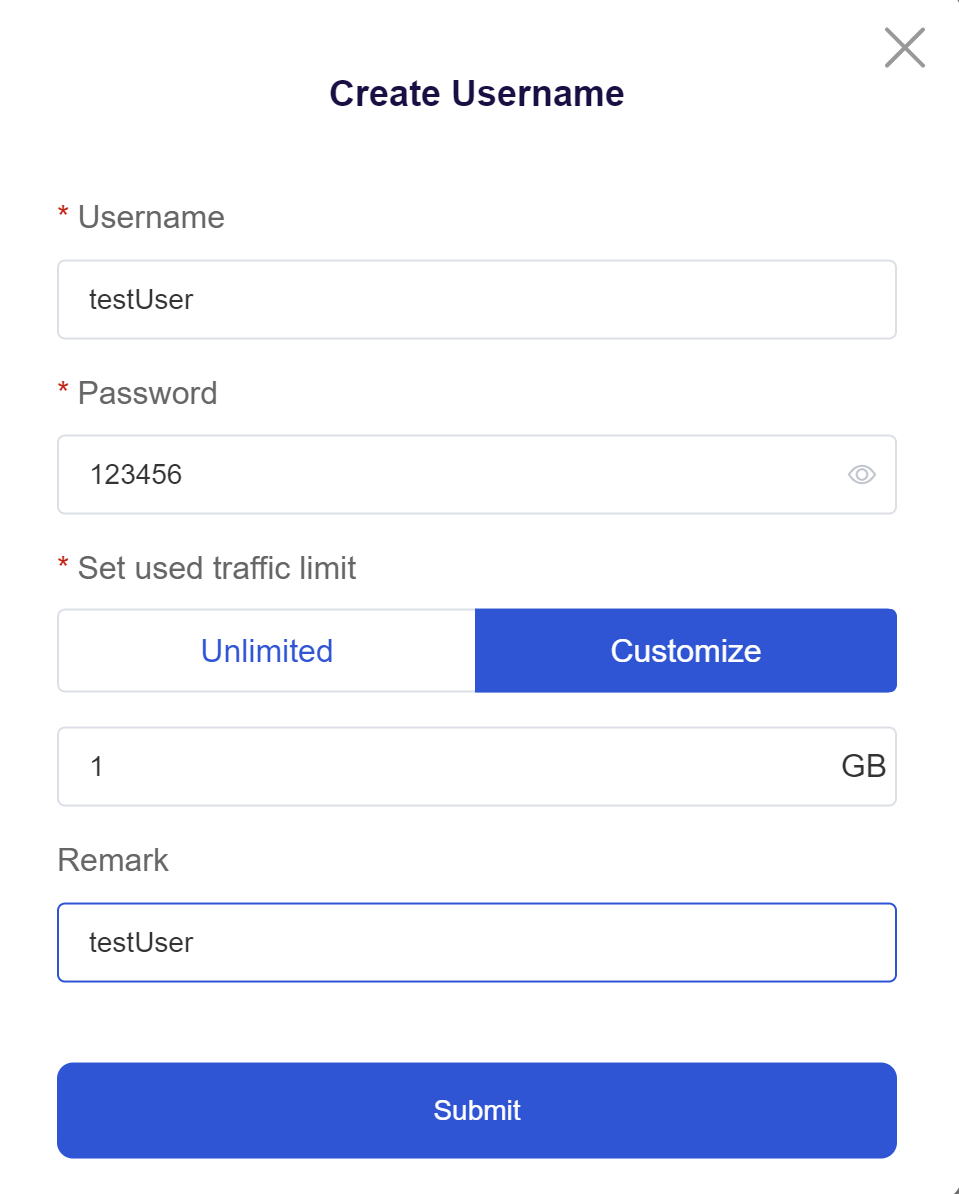Image resolution: width=959 pixels, height=1194 pixels.
Task: Click the Create Username heading
Action: click(477, 94)
